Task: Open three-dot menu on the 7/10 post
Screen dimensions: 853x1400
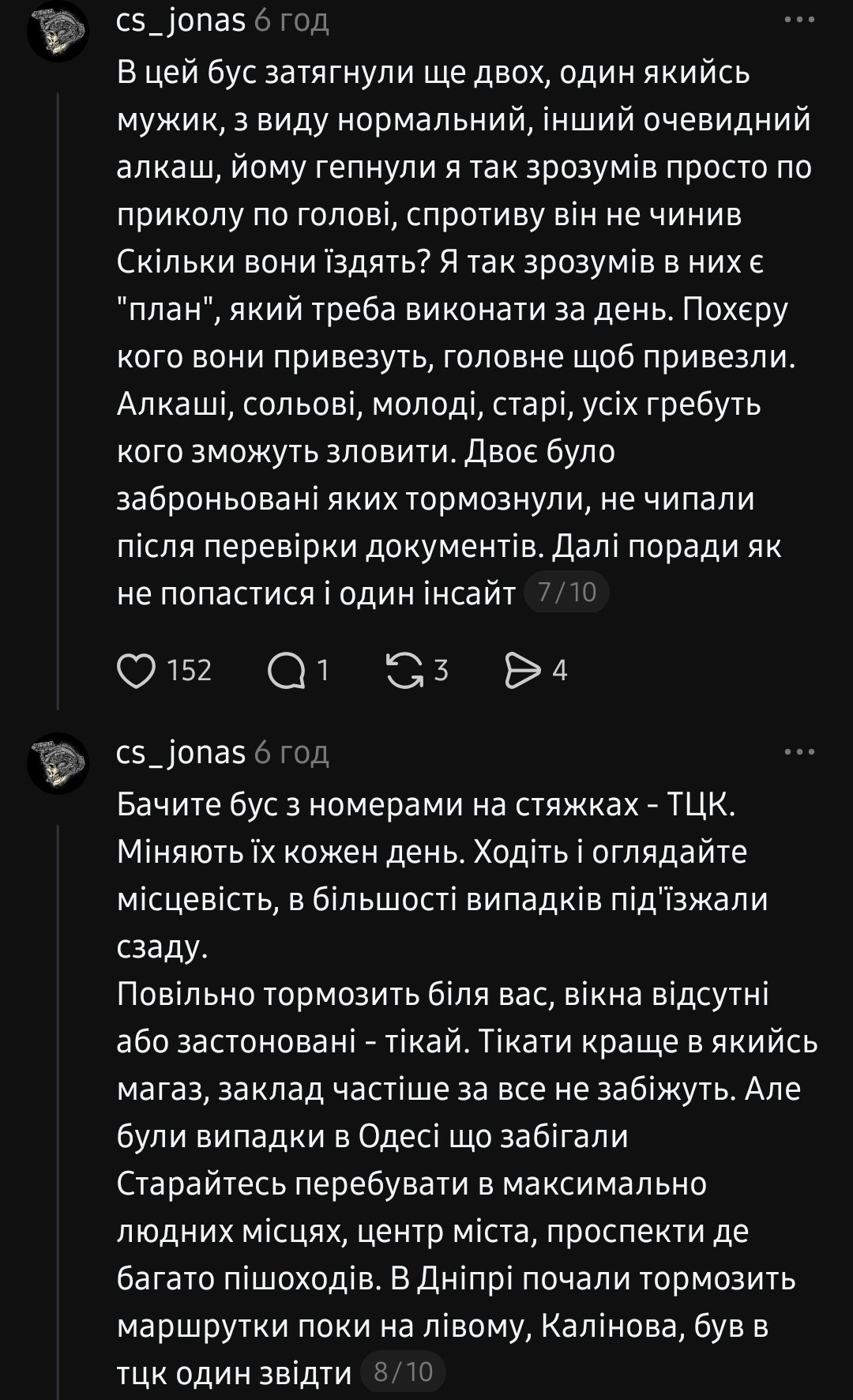Action: 799,21
